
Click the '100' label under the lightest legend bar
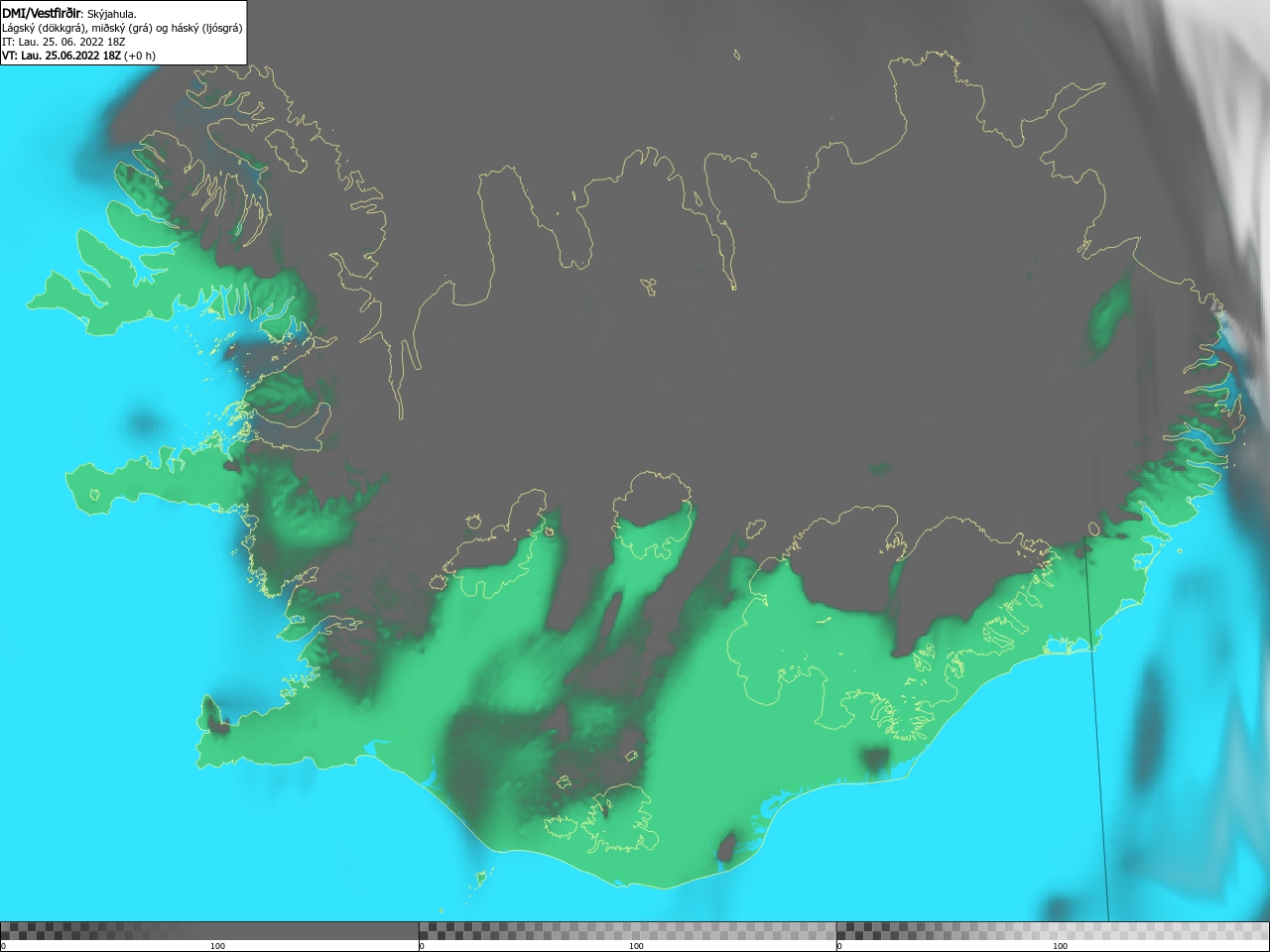point(1060,946)
